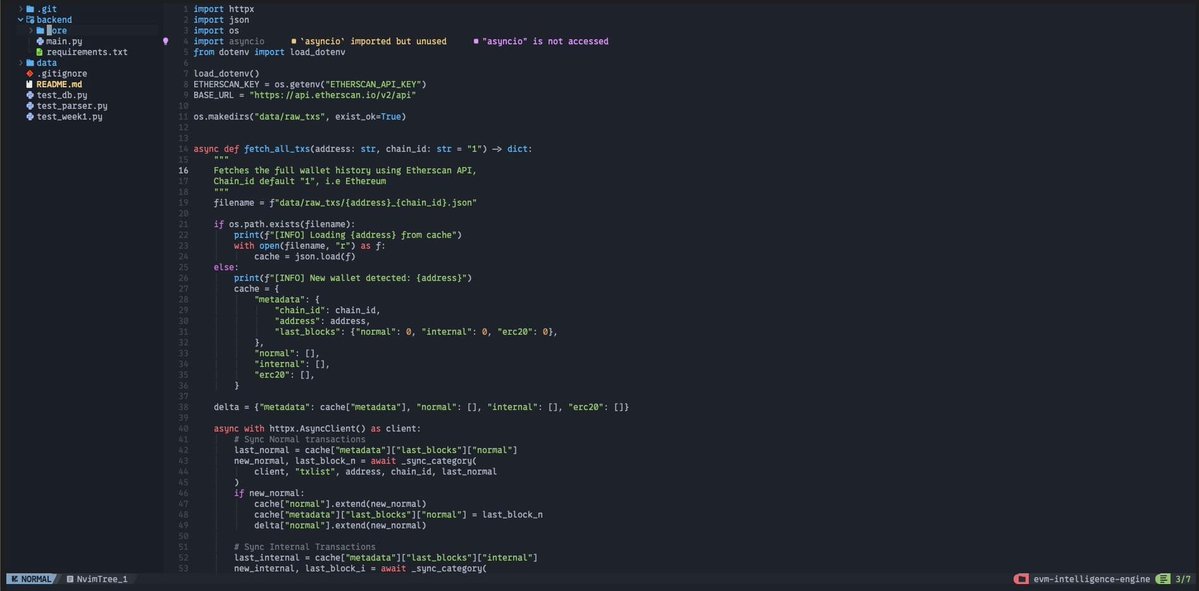Click the red folder icon in statusline
The width and height of the screenshot is (1199, 591).
click(1021, 580)
